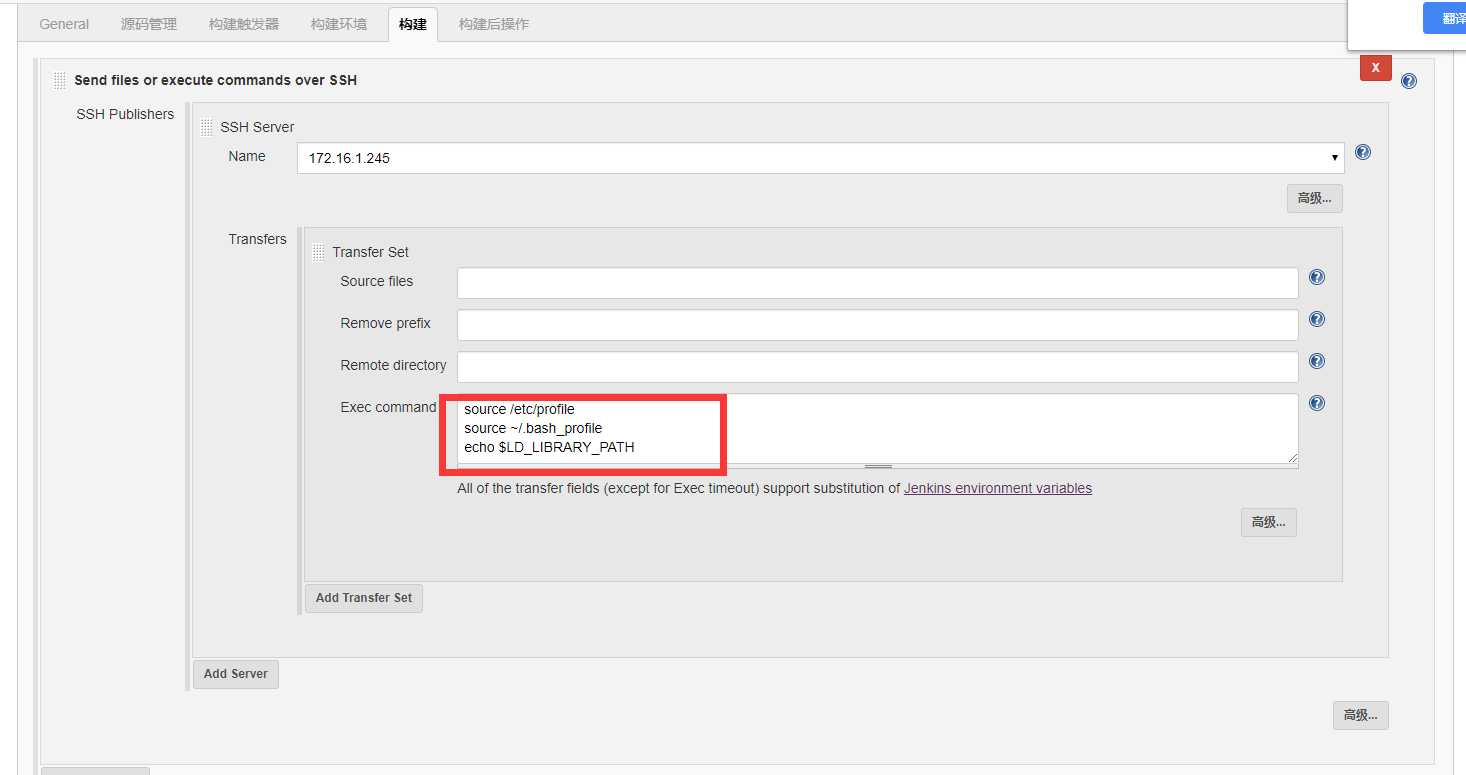Viewport: 1466px width, 775px height.
Task: Open help icon for Exec command field
Action: pyautogui.click(x=1317, y=403)
